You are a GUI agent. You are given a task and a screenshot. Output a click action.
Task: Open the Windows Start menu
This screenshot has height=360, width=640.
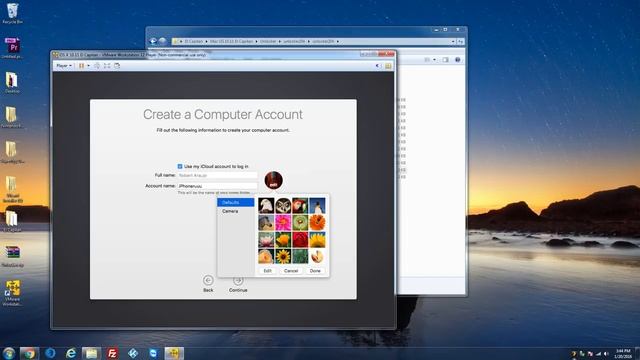coord(9,353)
